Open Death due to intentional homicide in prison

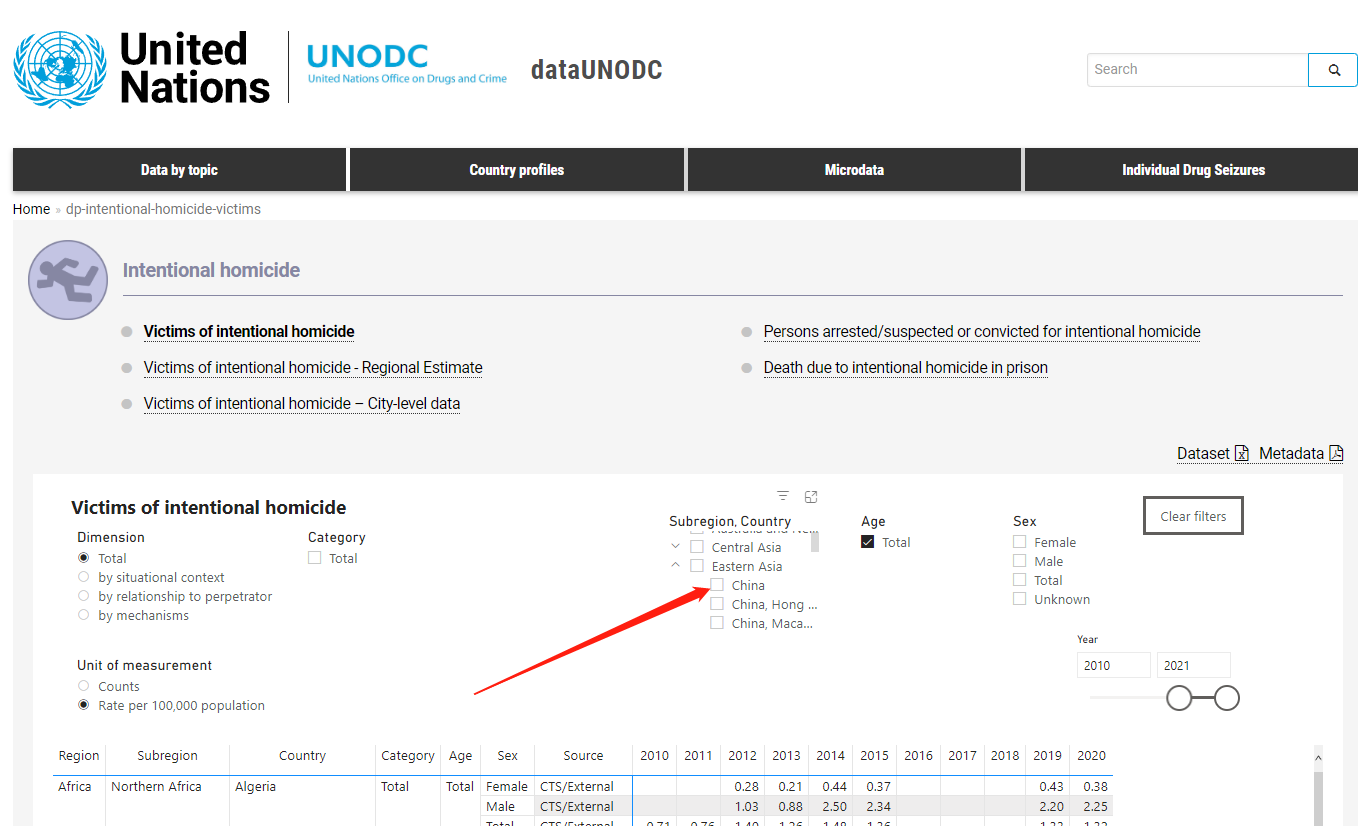click(905, 368)
